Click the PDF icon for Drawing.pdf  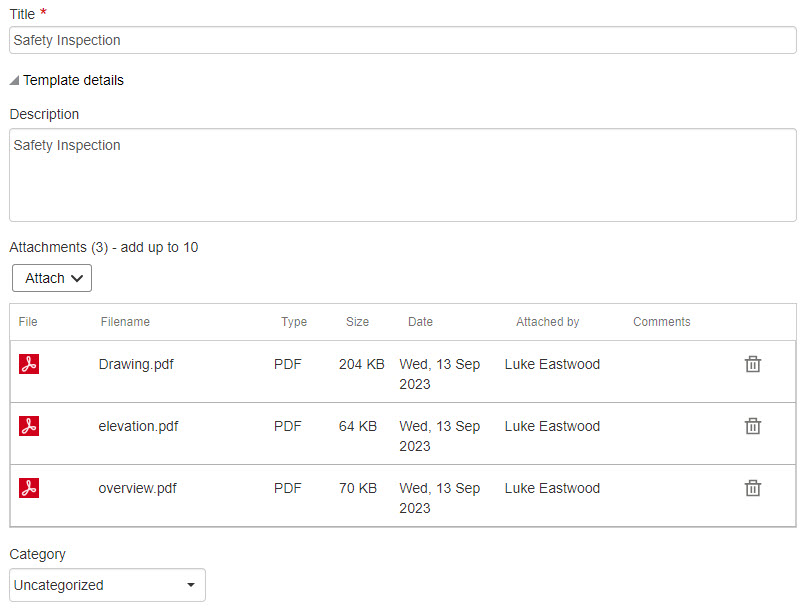coord(29,364)
